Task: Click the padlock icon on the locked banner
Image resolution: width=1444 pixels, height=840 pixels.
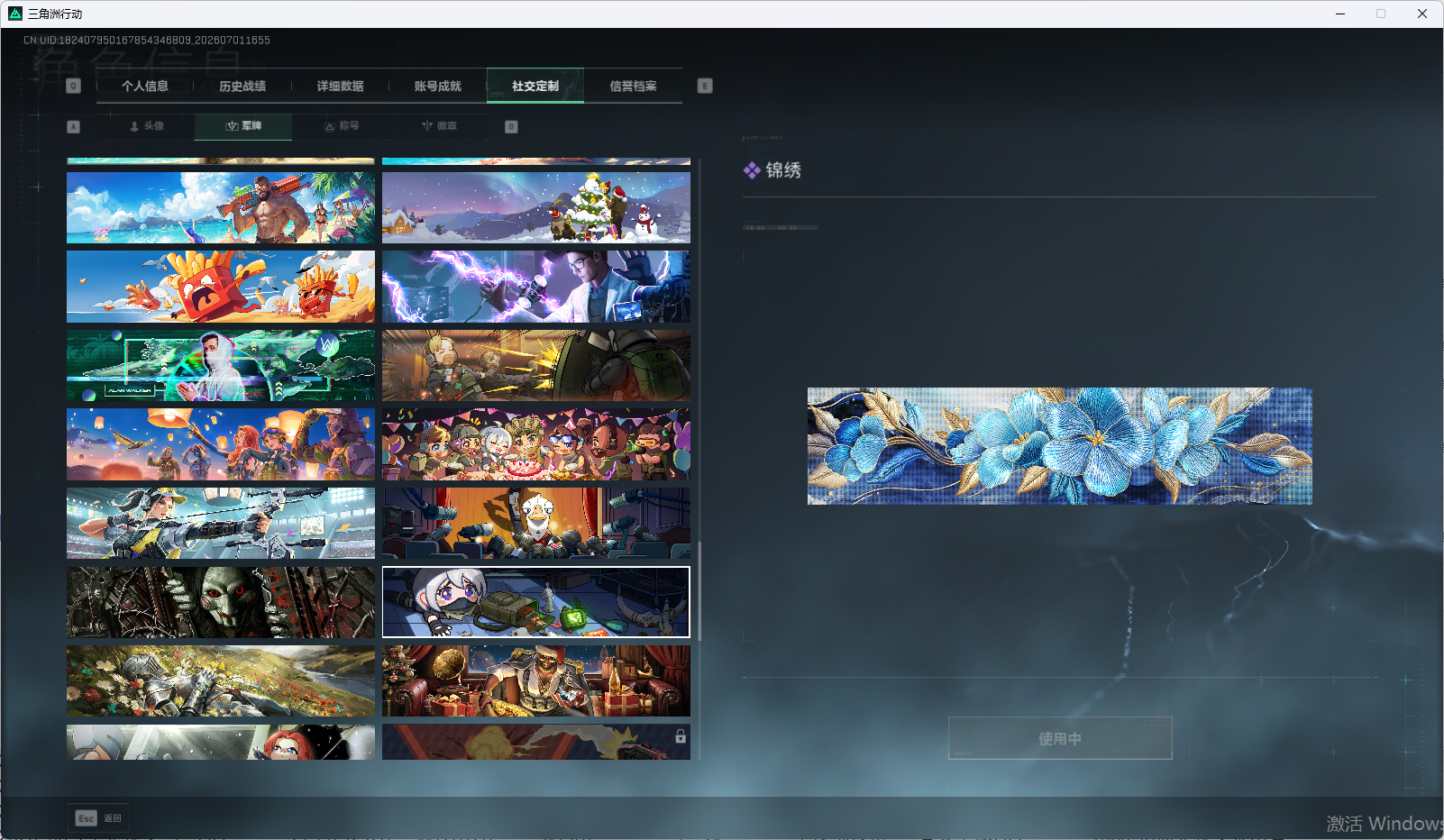Action: click(x=681, y=736)
